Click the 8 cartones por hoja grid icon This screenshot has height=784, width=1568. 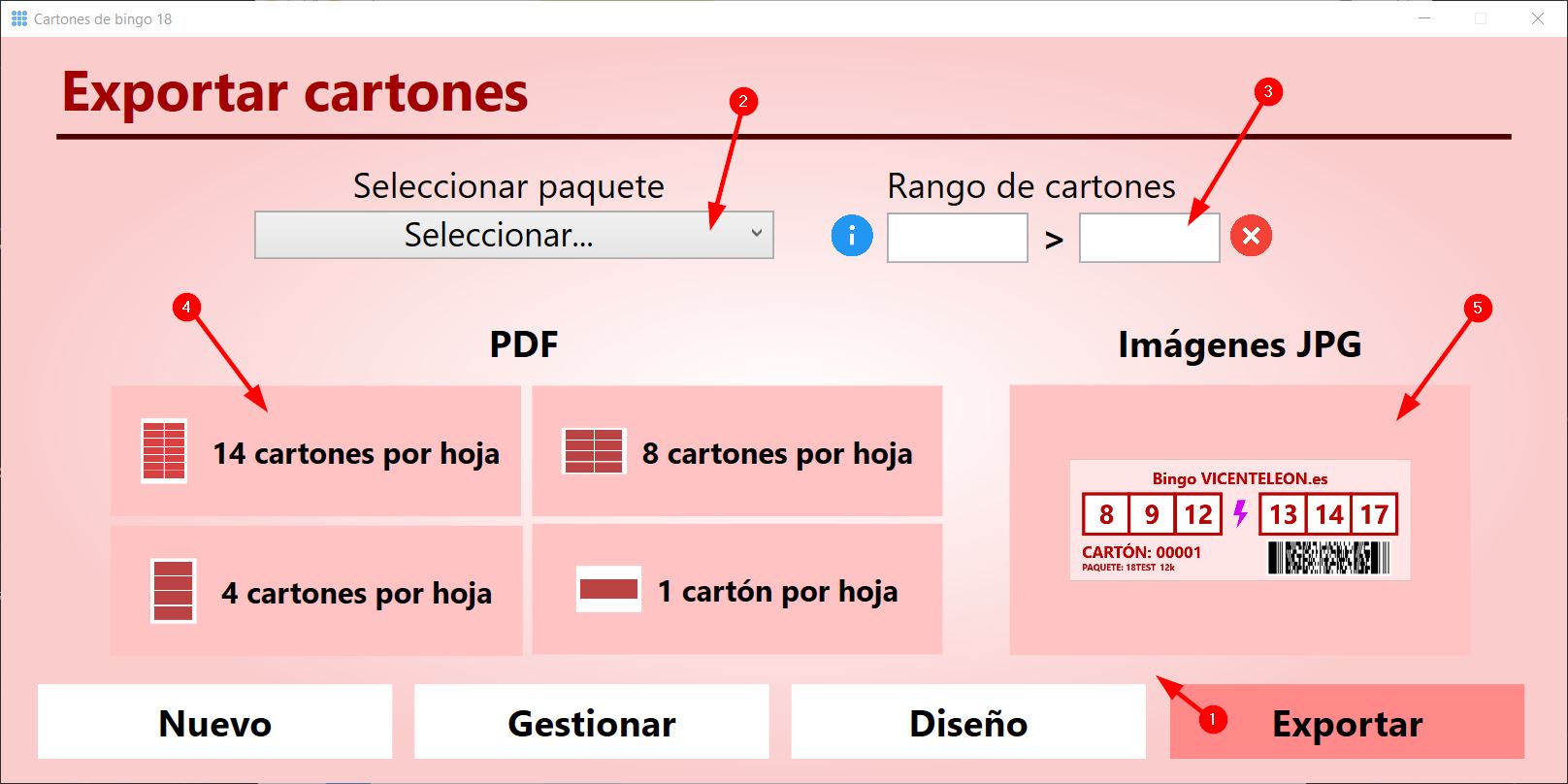[593, 451]
